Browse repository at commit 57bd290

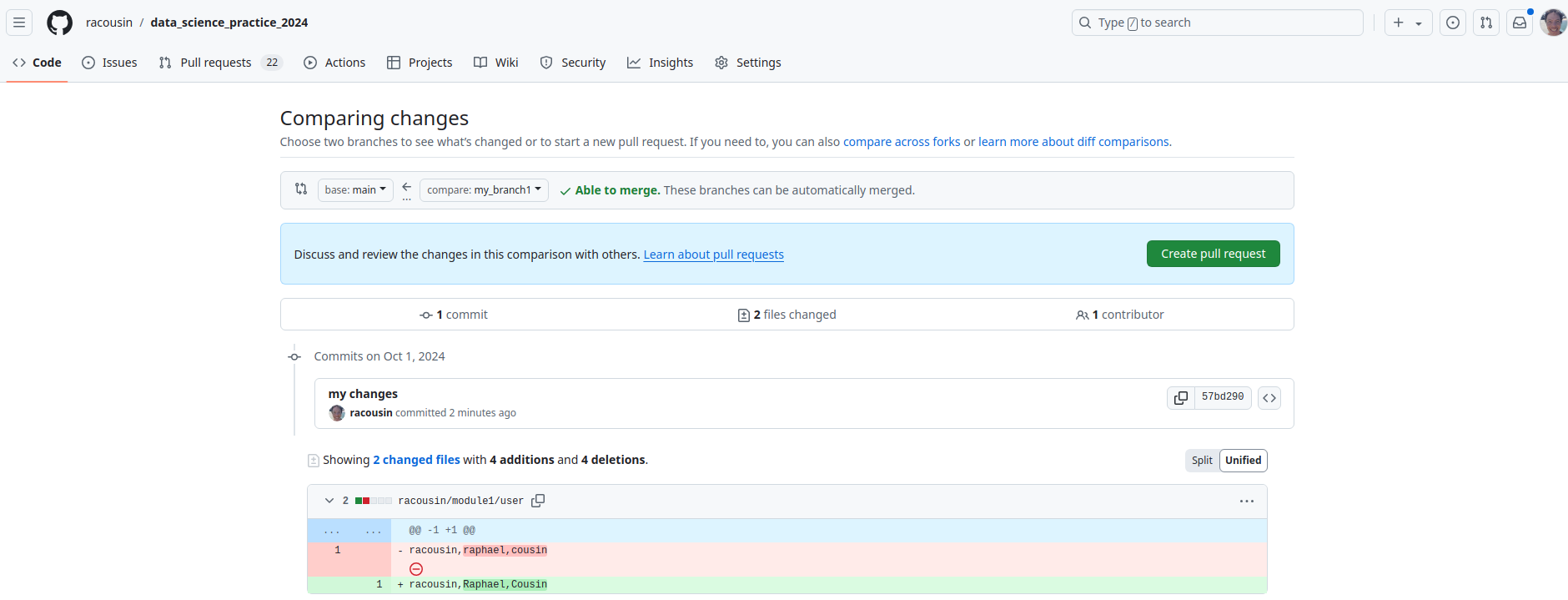point(1269,398)
